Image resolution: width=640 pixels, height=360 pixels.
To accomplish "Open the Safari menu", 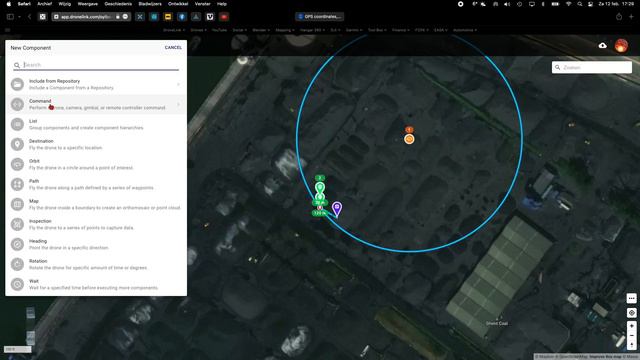I will [x=24, y=4].
